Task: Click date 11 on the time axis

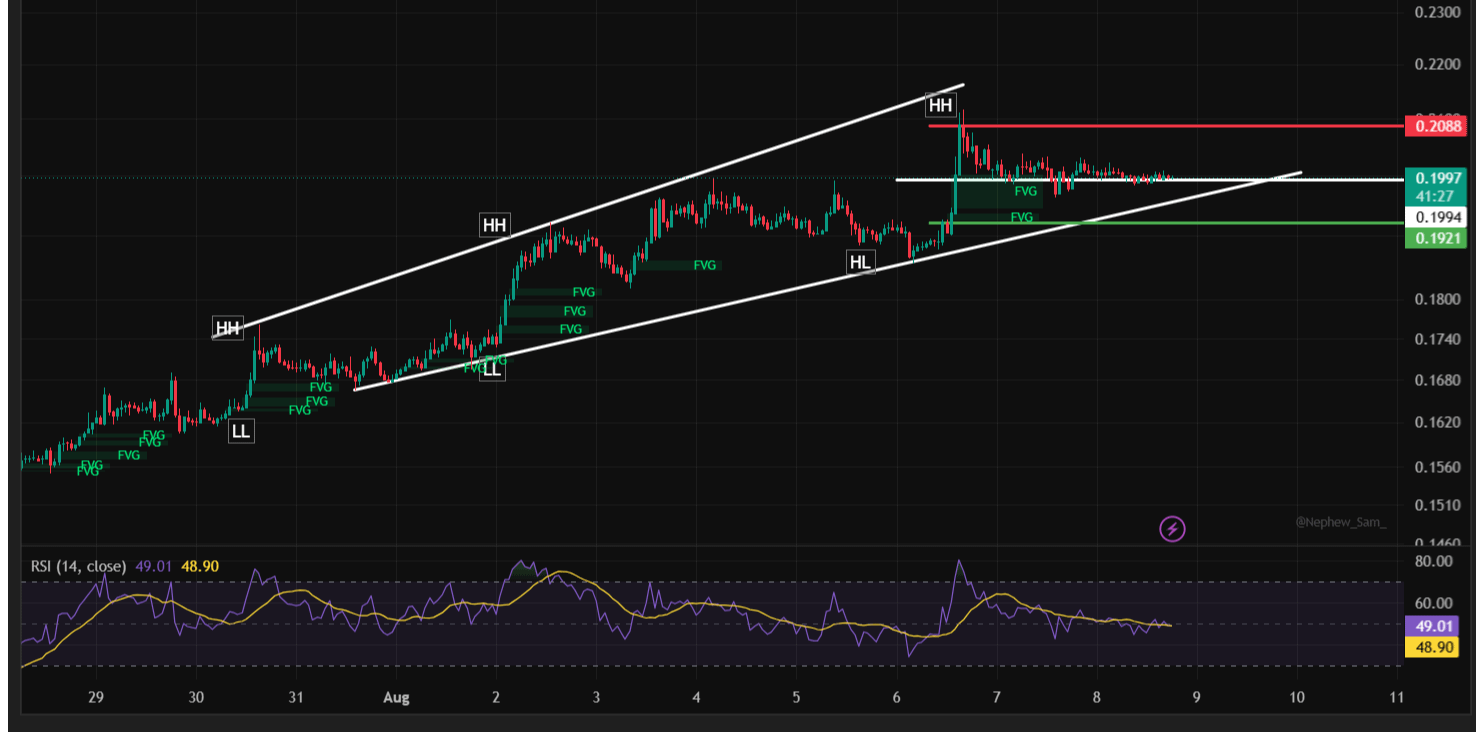Action: tap(1397, 697)
